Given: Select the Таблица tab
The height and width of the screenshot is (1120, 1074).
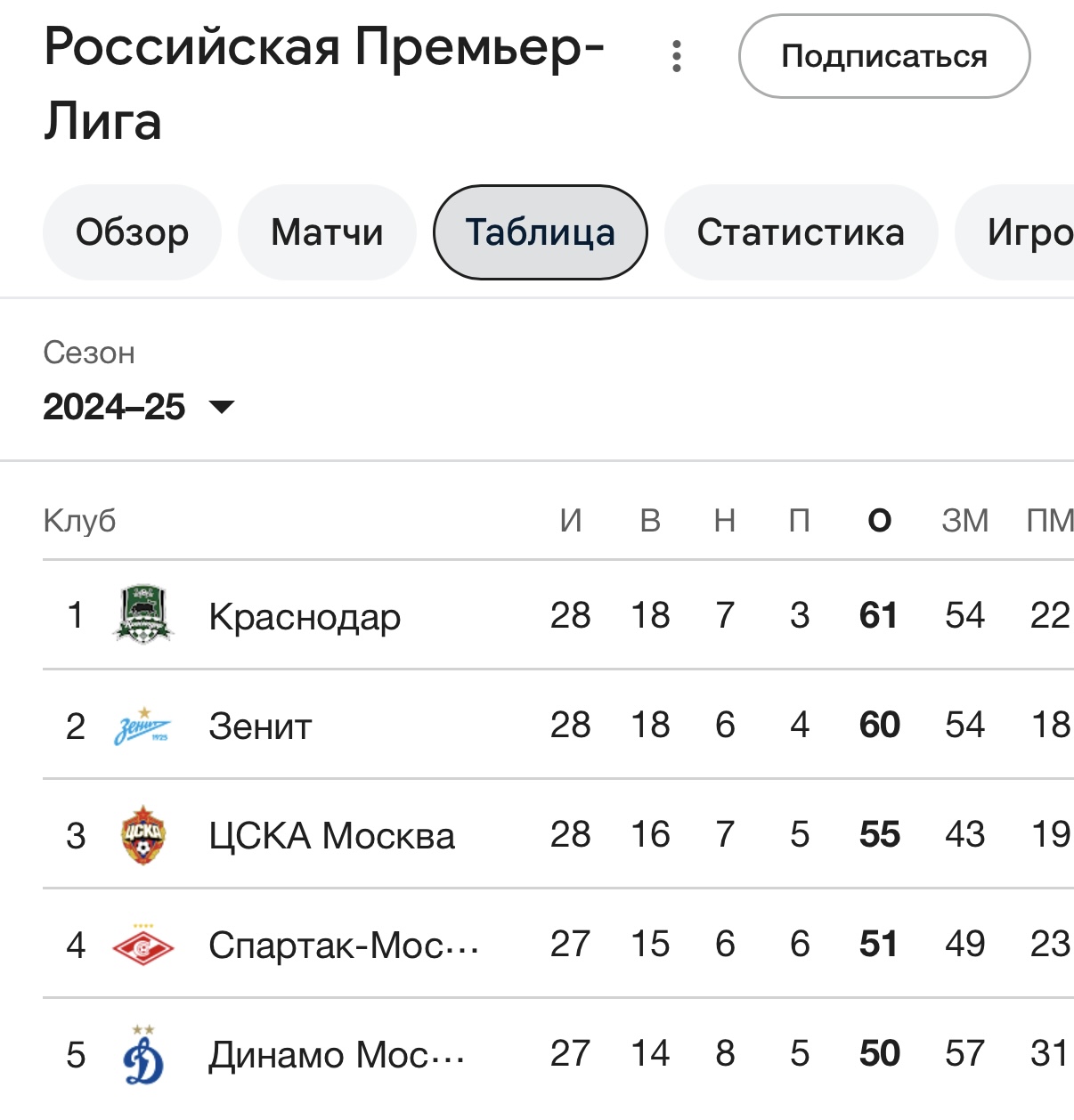Looking at the screenshot, I should 540,232.
